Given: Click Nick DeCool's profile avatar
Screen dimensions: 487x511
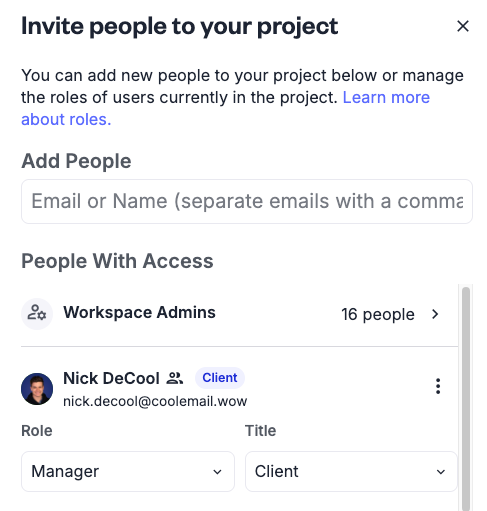Looking at the screenshot, I should (37, 389).
